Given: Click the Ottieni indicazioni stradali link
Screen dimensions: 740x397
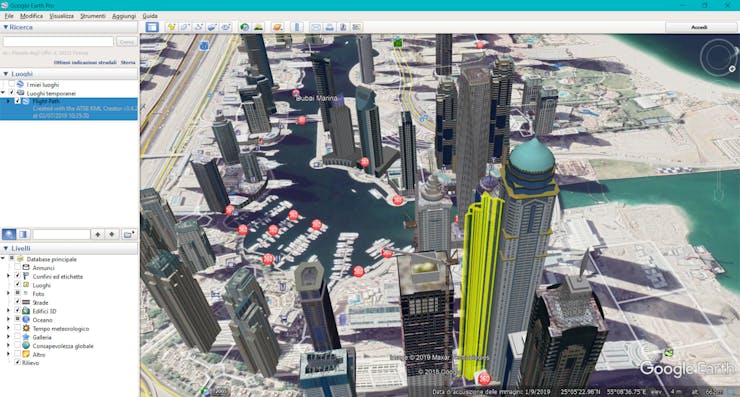Looking at the screenshot, I should (x=85, y=62).
